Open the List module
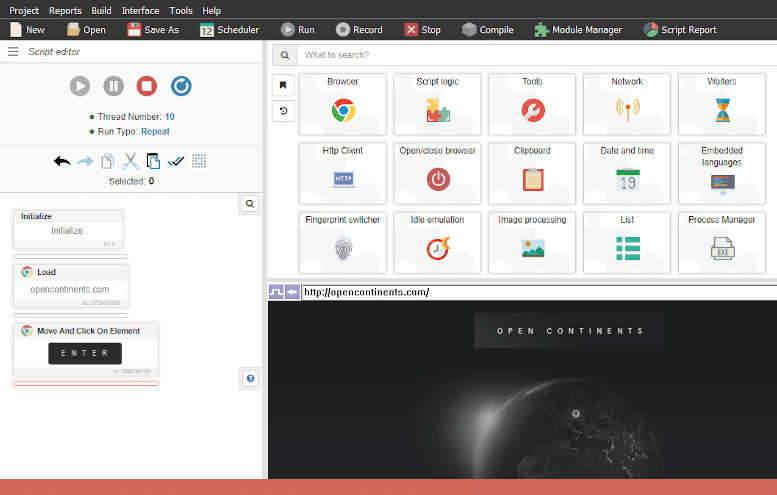 627,243
